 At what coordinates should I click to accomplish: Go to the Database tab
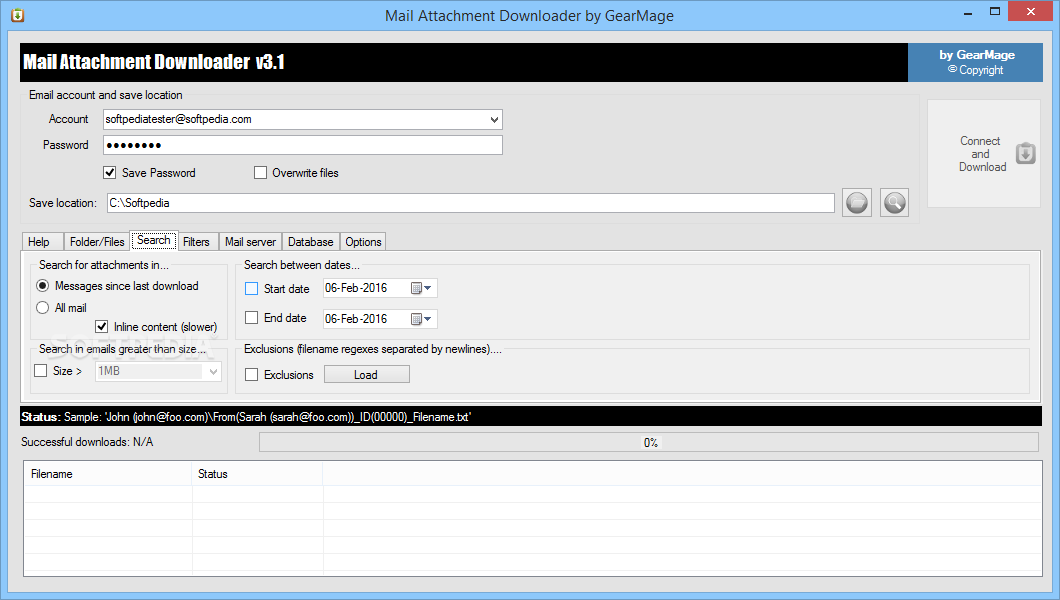click(x=311, y=242)
